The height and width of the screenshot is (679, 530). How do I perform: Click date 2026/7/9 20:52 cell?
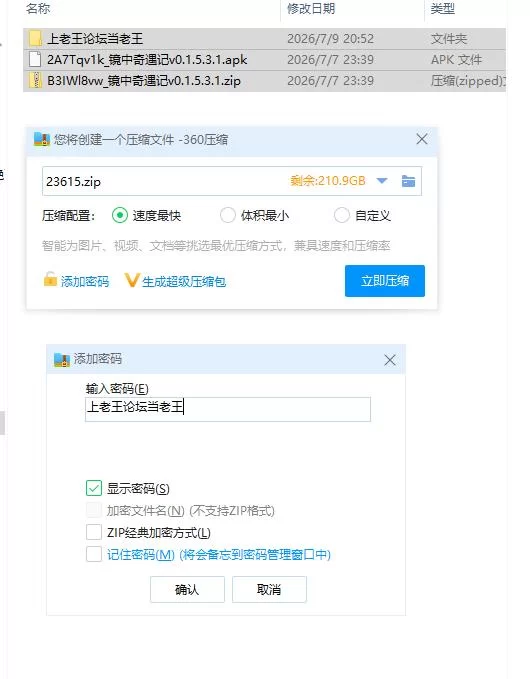pos(330,39)
